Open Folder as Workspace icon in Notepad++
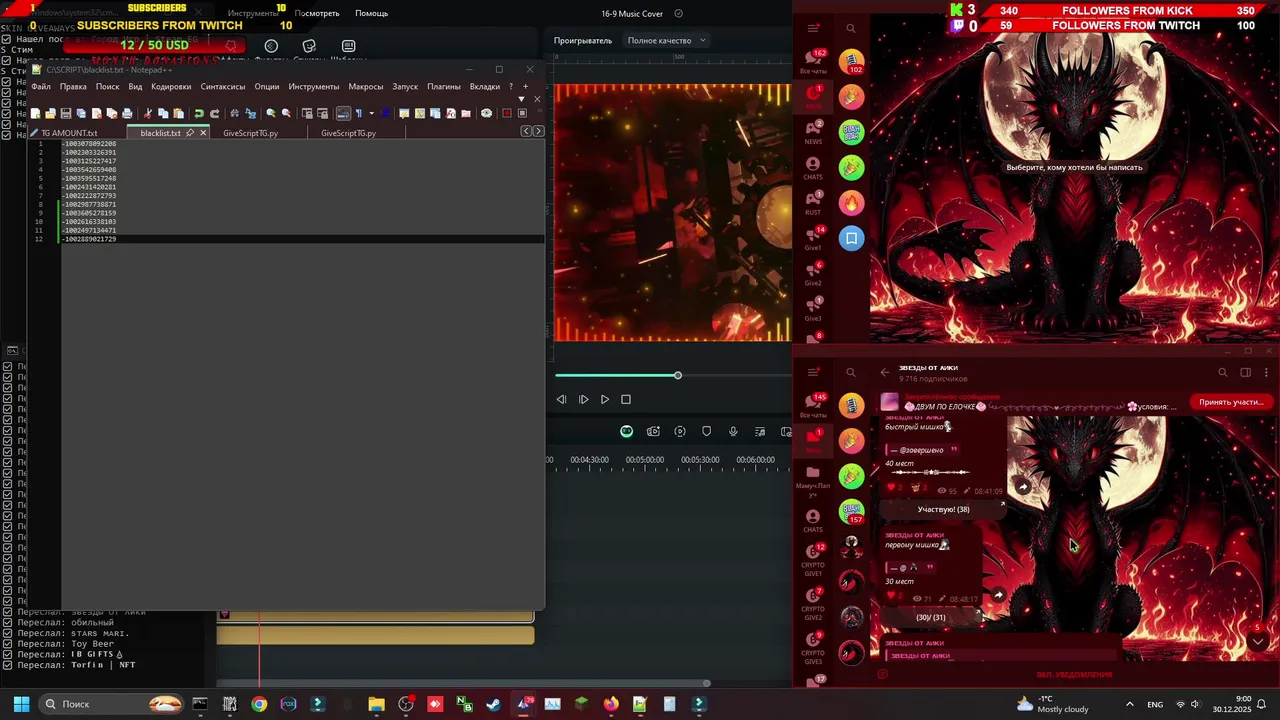 pos(466,113)
